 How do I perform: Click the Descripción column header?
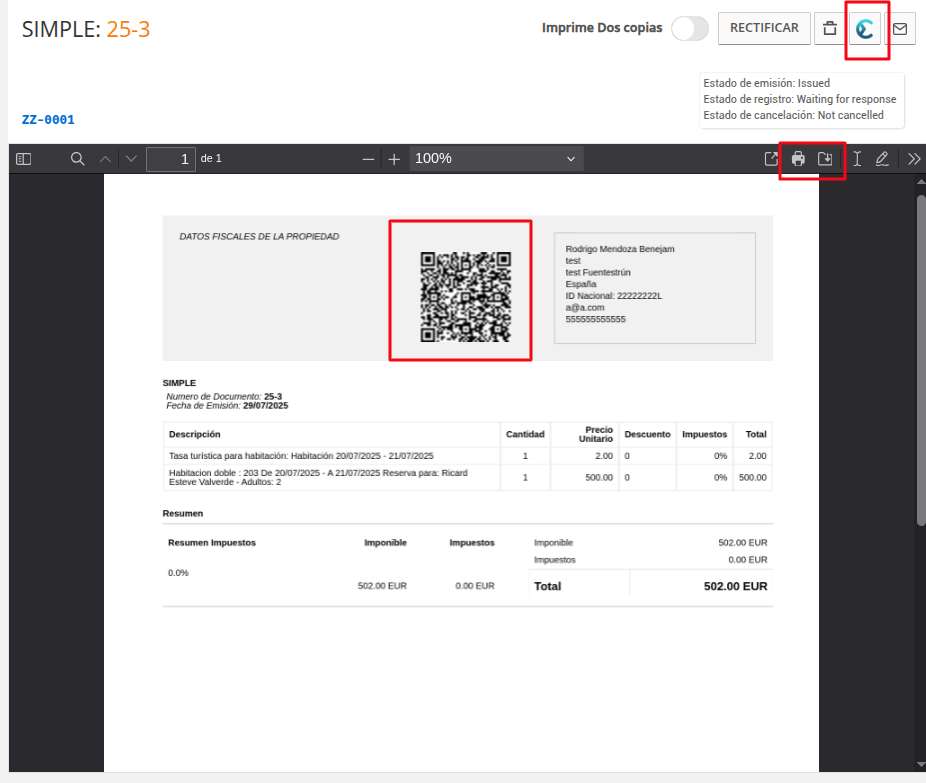coord(194,435)
